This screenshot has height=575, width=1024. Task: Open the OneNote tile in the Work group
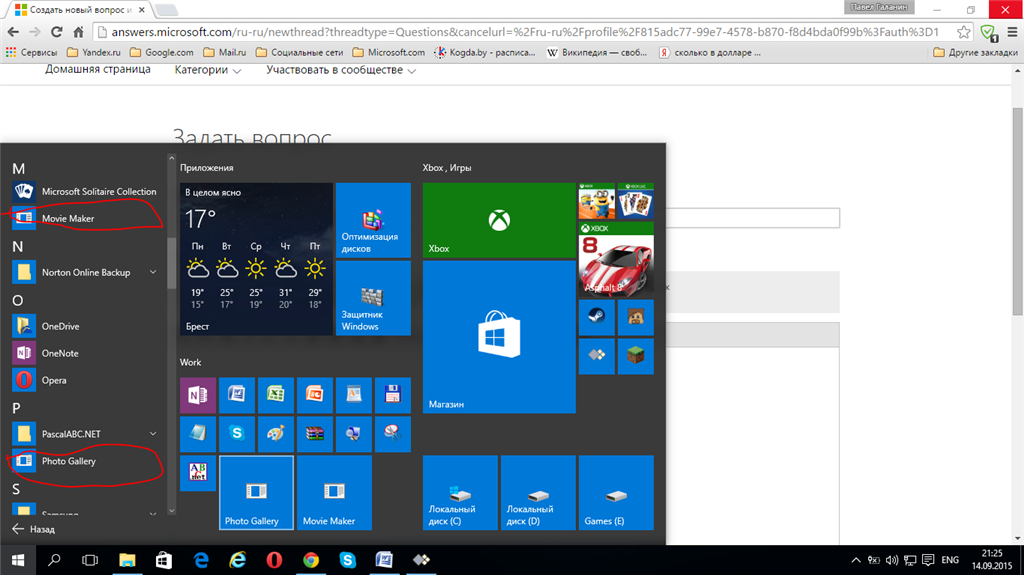198,395
